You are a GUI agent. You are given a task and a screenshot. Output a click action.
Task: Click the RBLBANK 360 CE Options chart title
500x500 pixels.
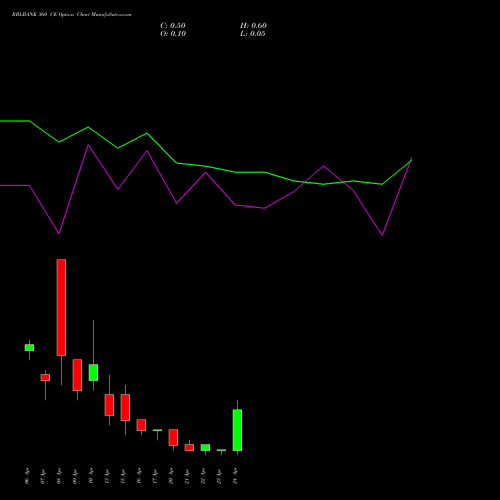pos(71,15)
